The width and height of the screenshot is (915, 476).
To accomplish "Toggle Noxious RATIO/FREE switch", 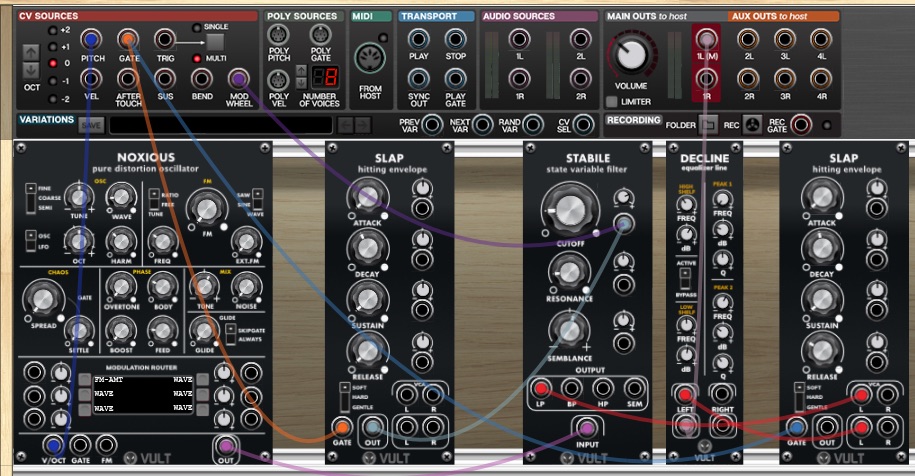I will click(154, 199).
